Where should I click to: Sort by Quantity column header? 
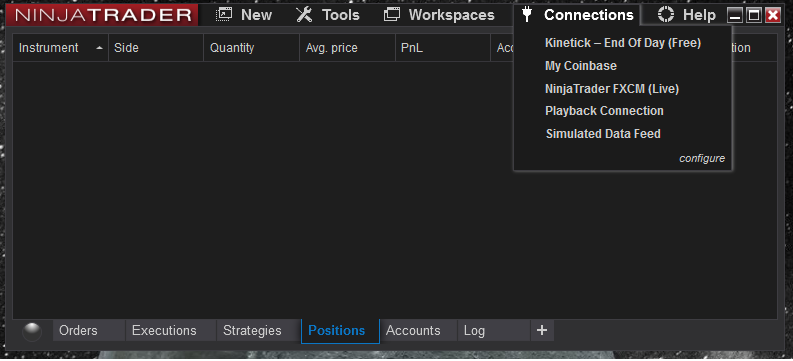click(x=251, y=48)
